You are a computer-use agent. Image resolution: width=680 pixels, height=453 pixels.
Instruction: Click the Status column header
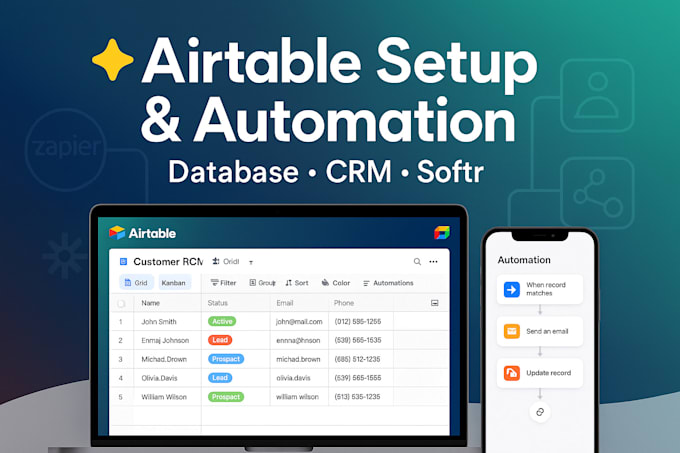(218, 303)
